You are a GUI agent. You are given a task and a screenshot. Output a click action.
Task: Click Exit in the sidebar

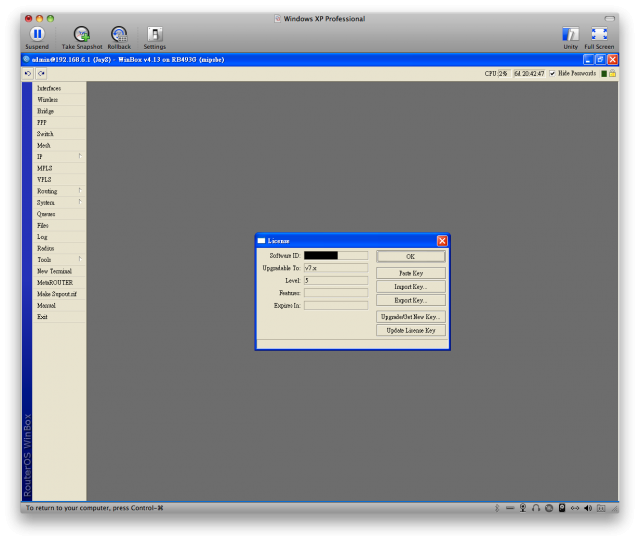coord(59,317)
